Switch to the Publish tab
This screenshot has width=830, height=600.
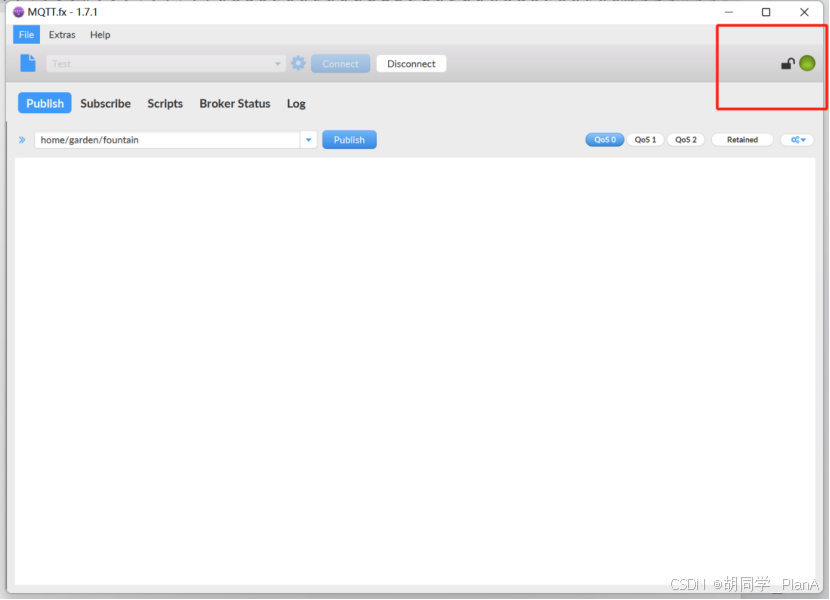44,103
